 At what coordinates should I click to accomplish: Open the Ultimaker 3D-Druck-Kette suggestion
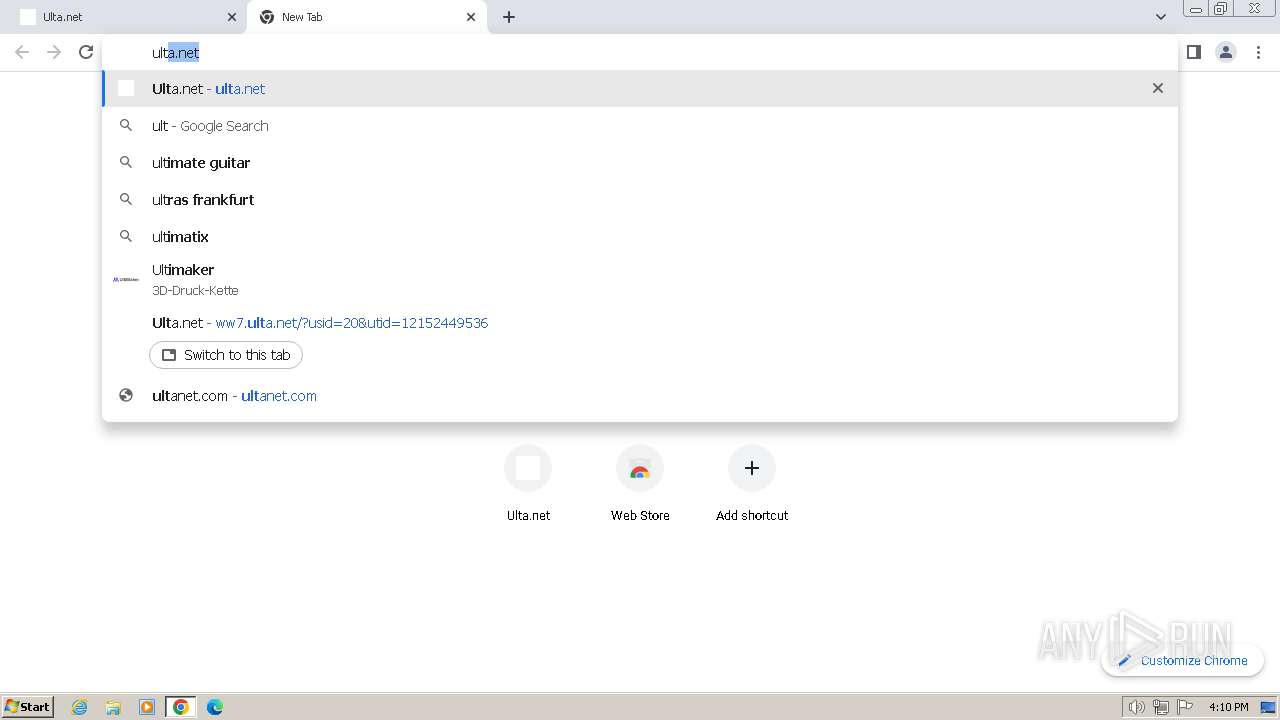coord(640,279)
